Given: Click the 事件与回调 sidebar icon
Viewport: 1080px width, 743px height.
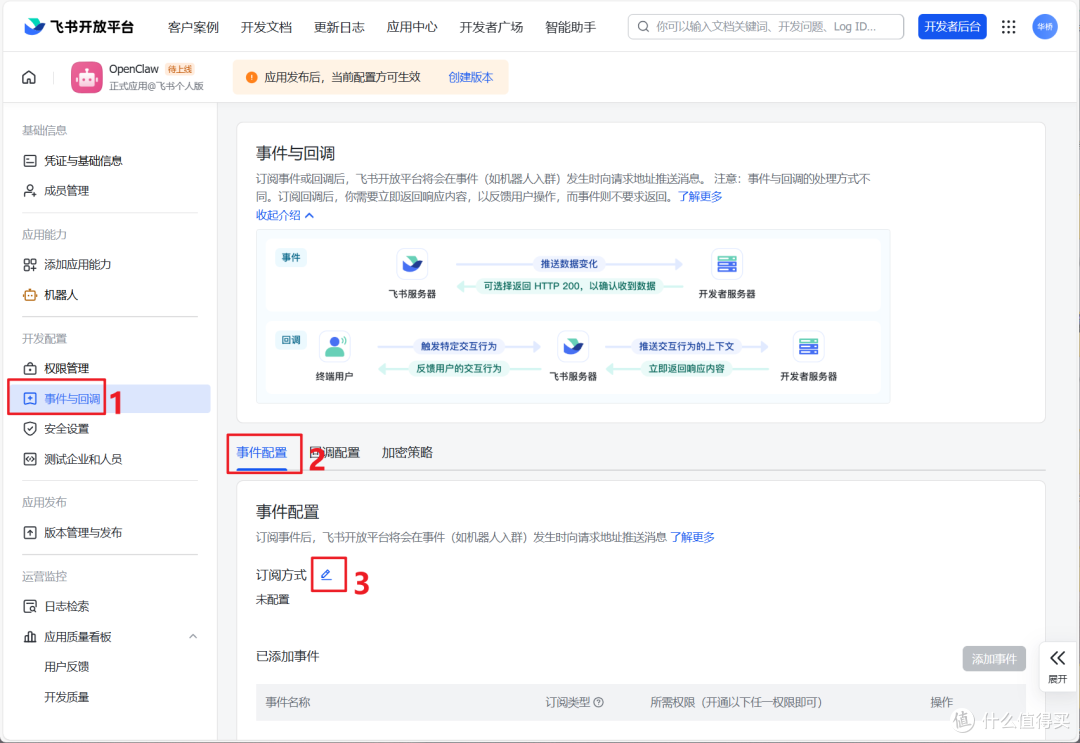Looking at the screenshot, I should click(30, 399).
